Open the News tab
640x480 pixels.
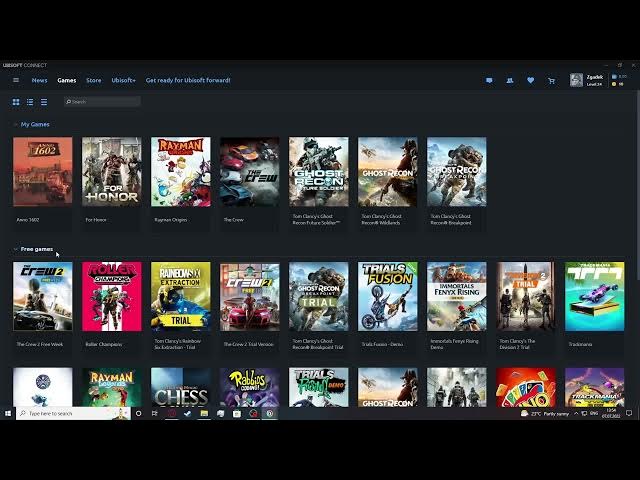point(39,80)
